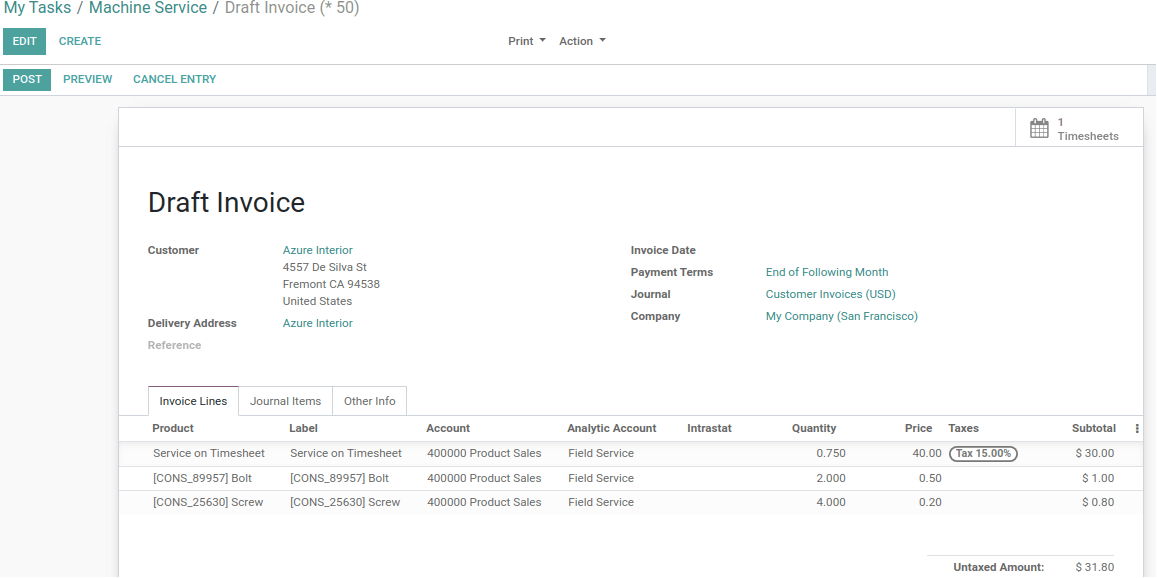Click CANCEL ENTRY

[175, 79]
